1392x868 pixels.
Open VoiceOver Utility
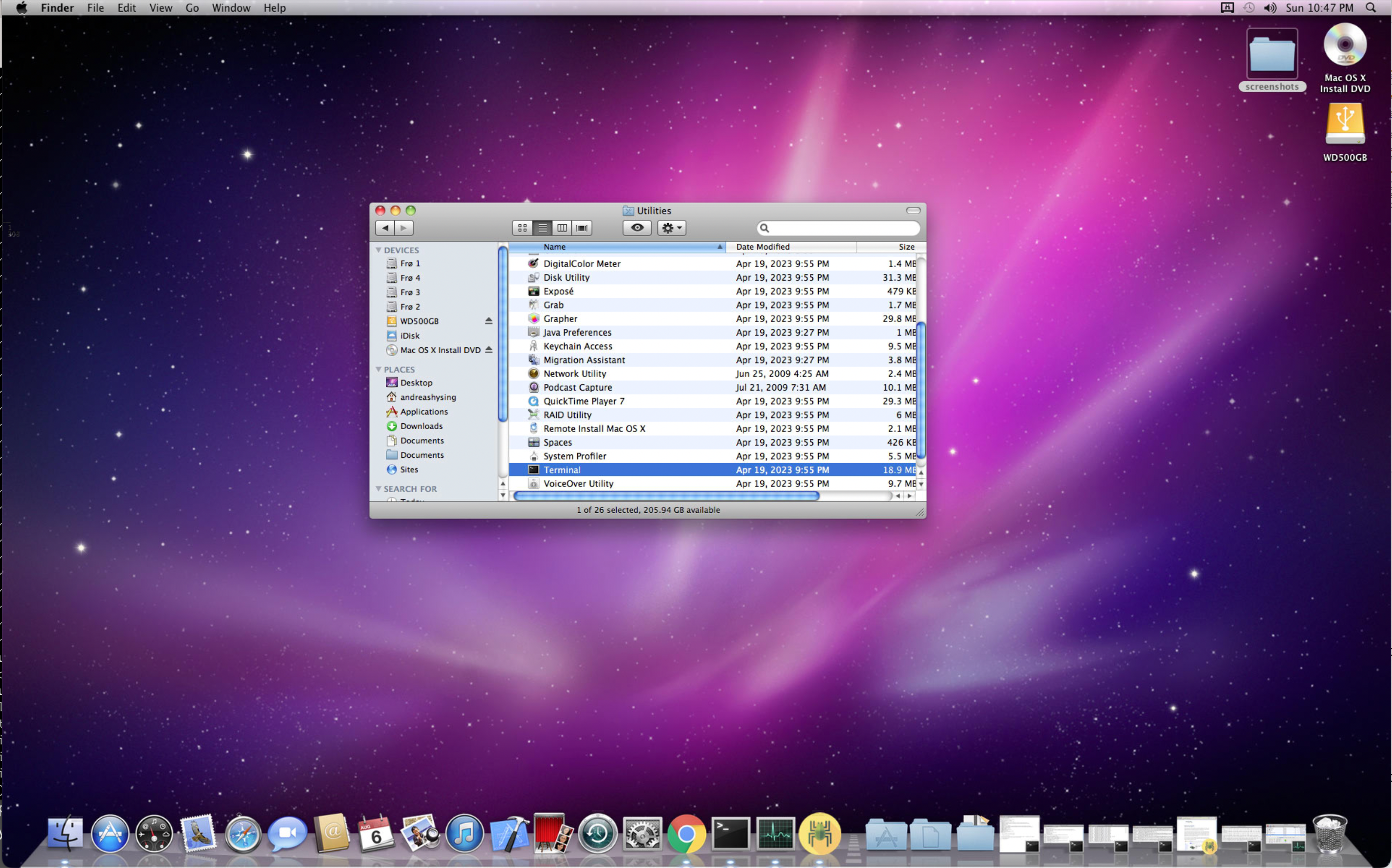click(578, 483)
